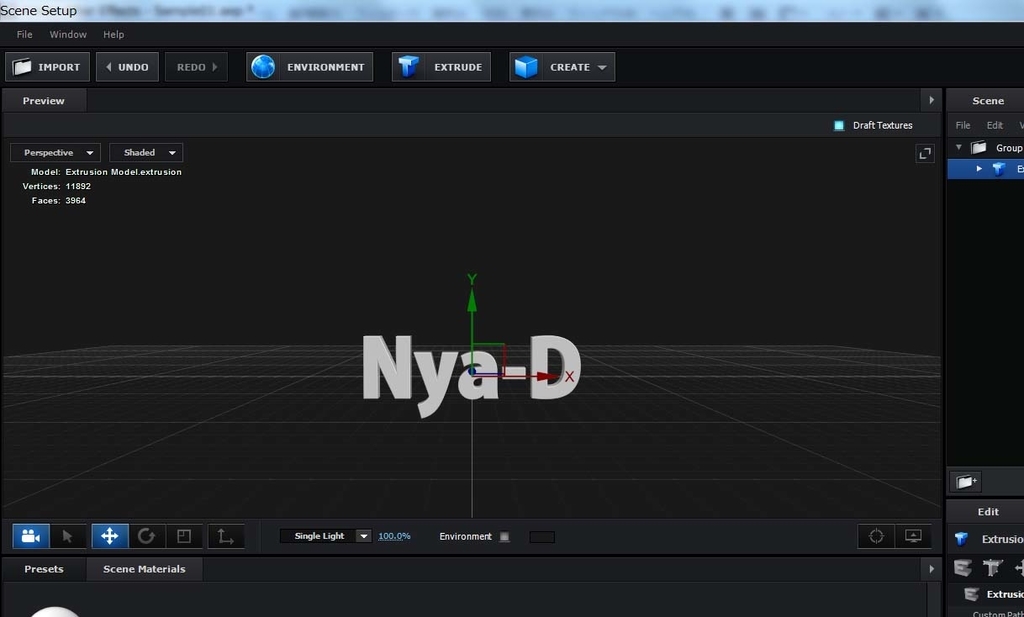The width and height of the screenshot is (1024, 617).
Task: Select the Edit panel tab
Action: pos(987,512)
